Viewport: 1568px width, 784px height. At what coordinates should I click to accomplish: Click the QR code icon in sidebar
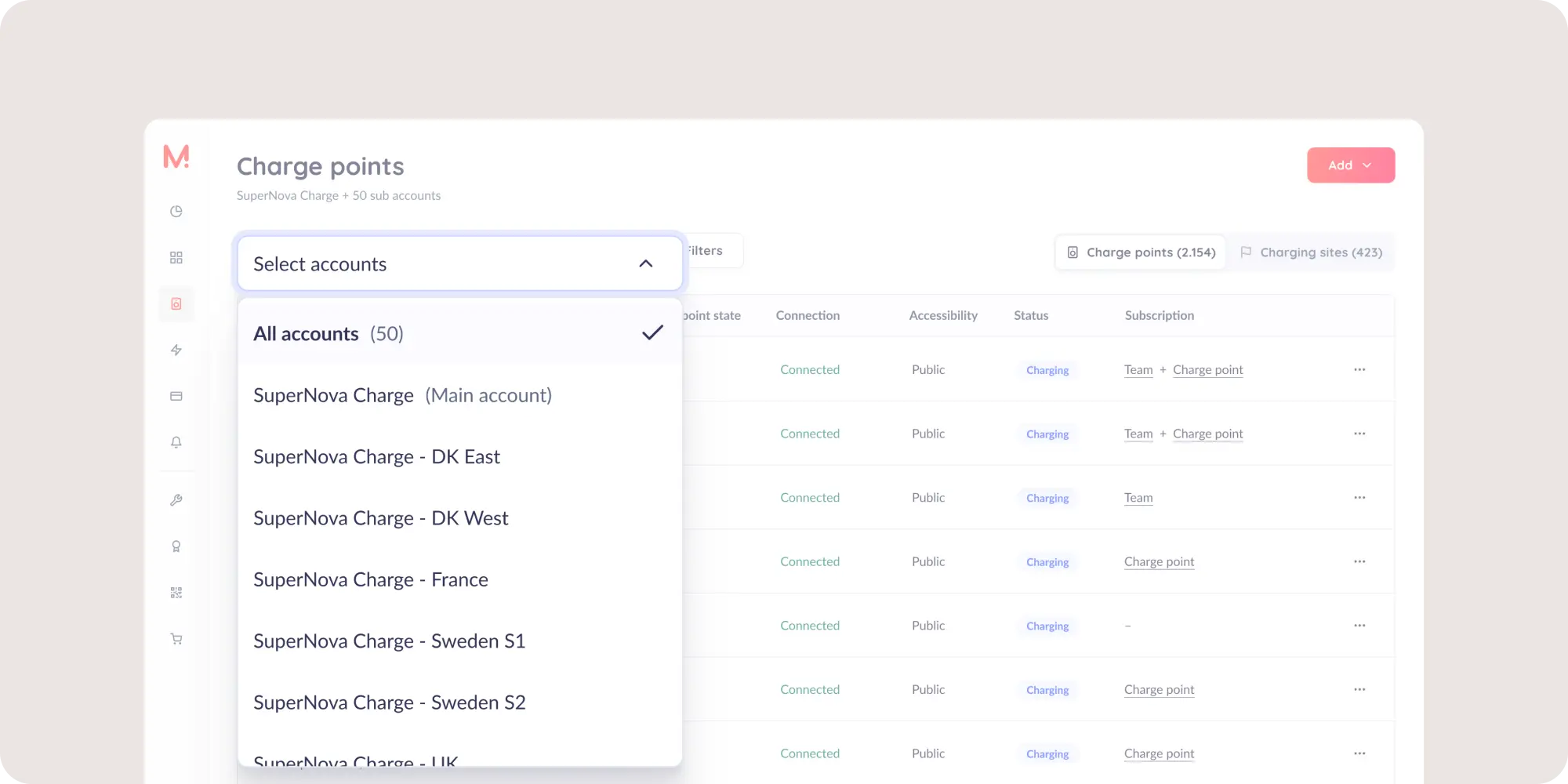176,593
